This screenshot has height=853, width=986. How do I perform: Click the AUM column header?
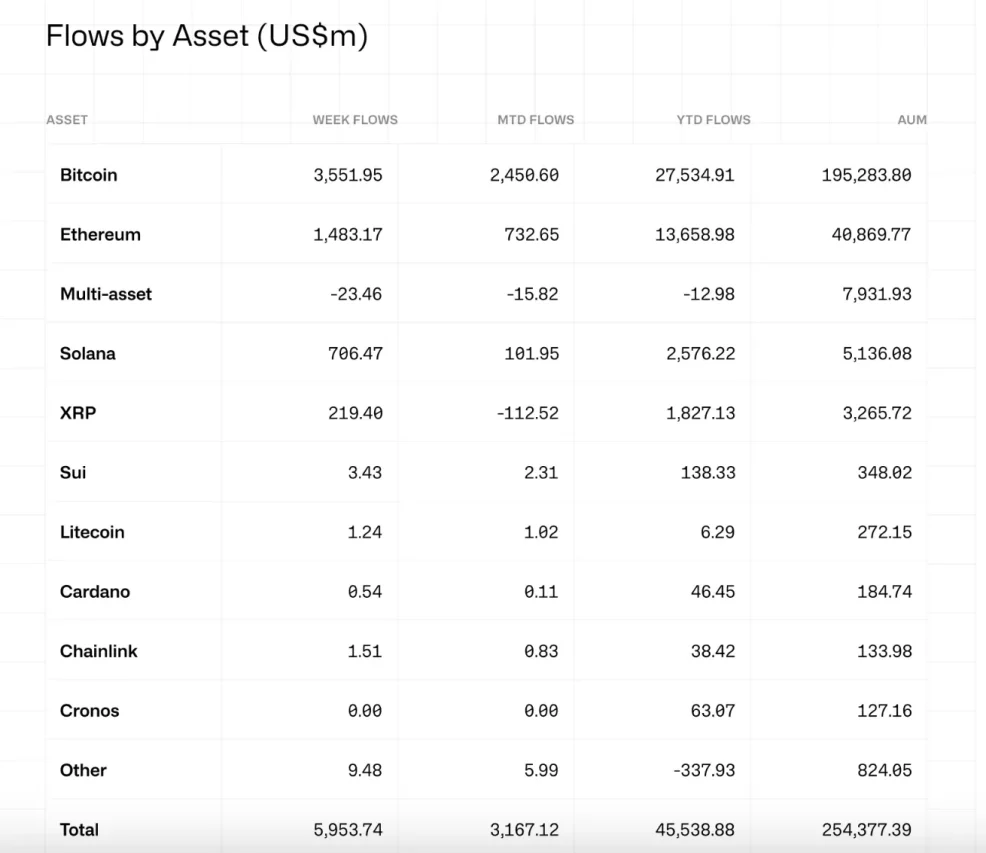tap(911, 120)
